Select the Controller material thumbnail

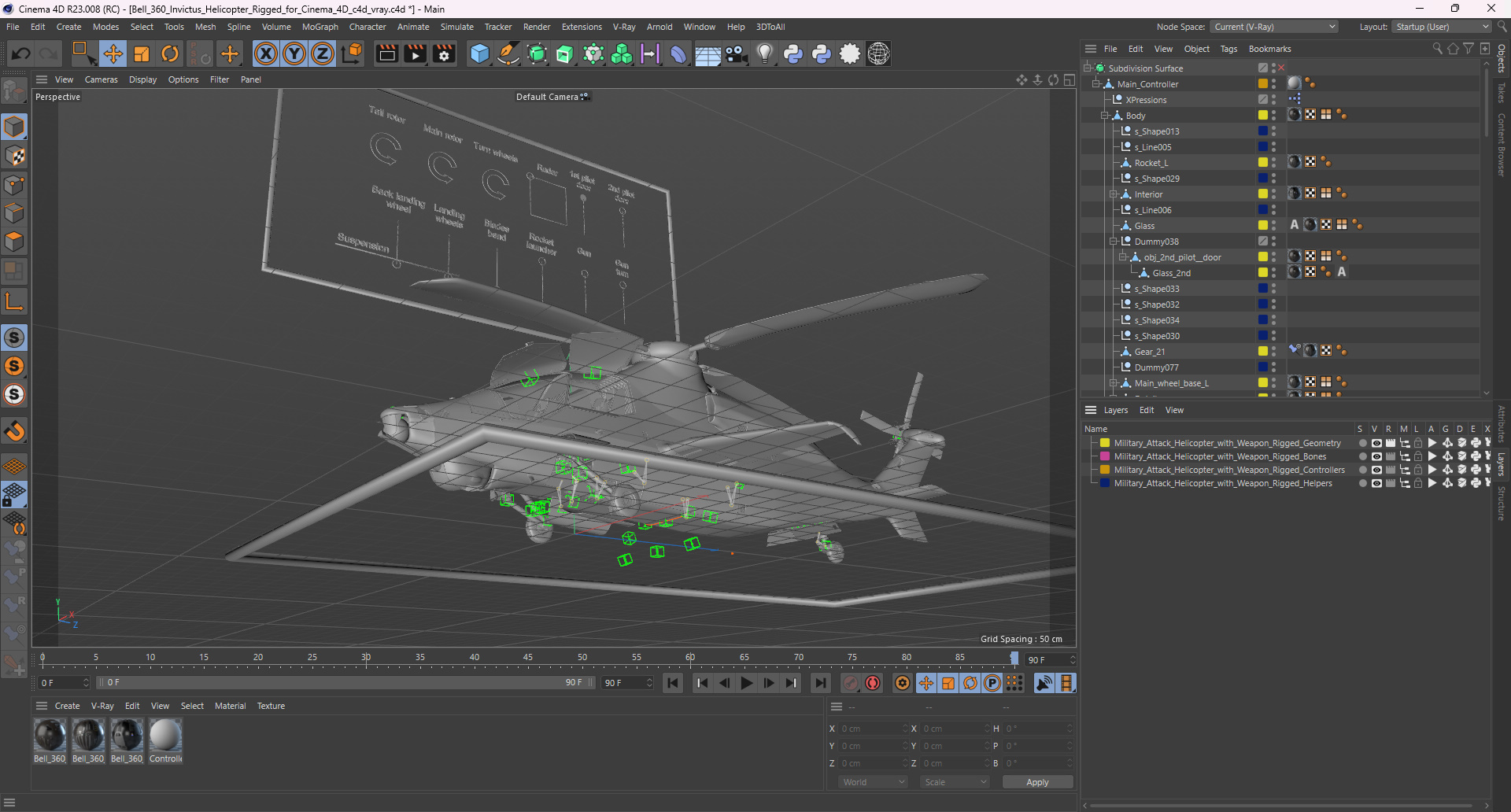[x=165, y=736]
